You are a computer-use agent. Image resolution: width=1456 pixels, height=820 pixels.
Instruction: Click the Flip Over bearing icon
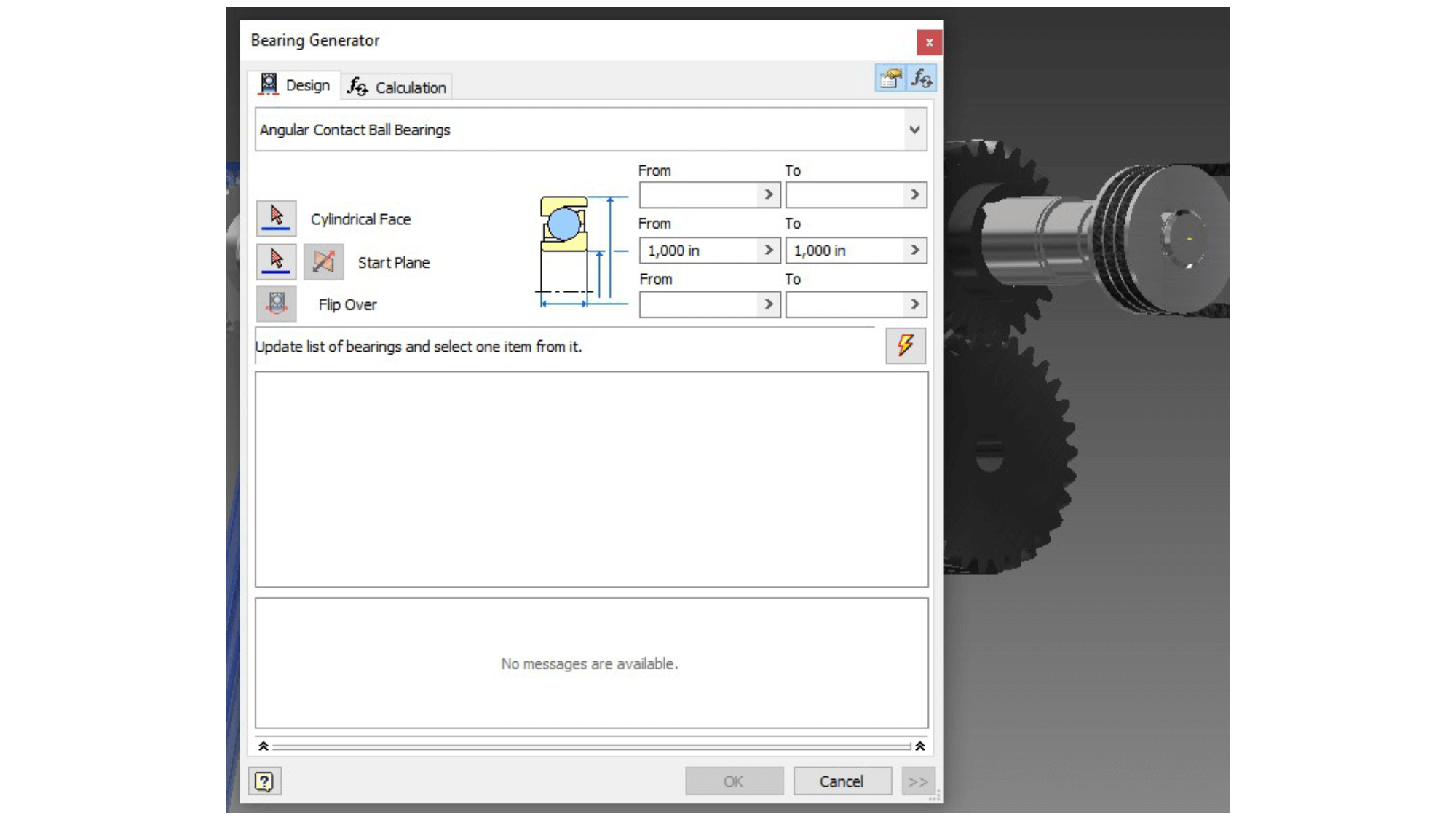[276, 304]
